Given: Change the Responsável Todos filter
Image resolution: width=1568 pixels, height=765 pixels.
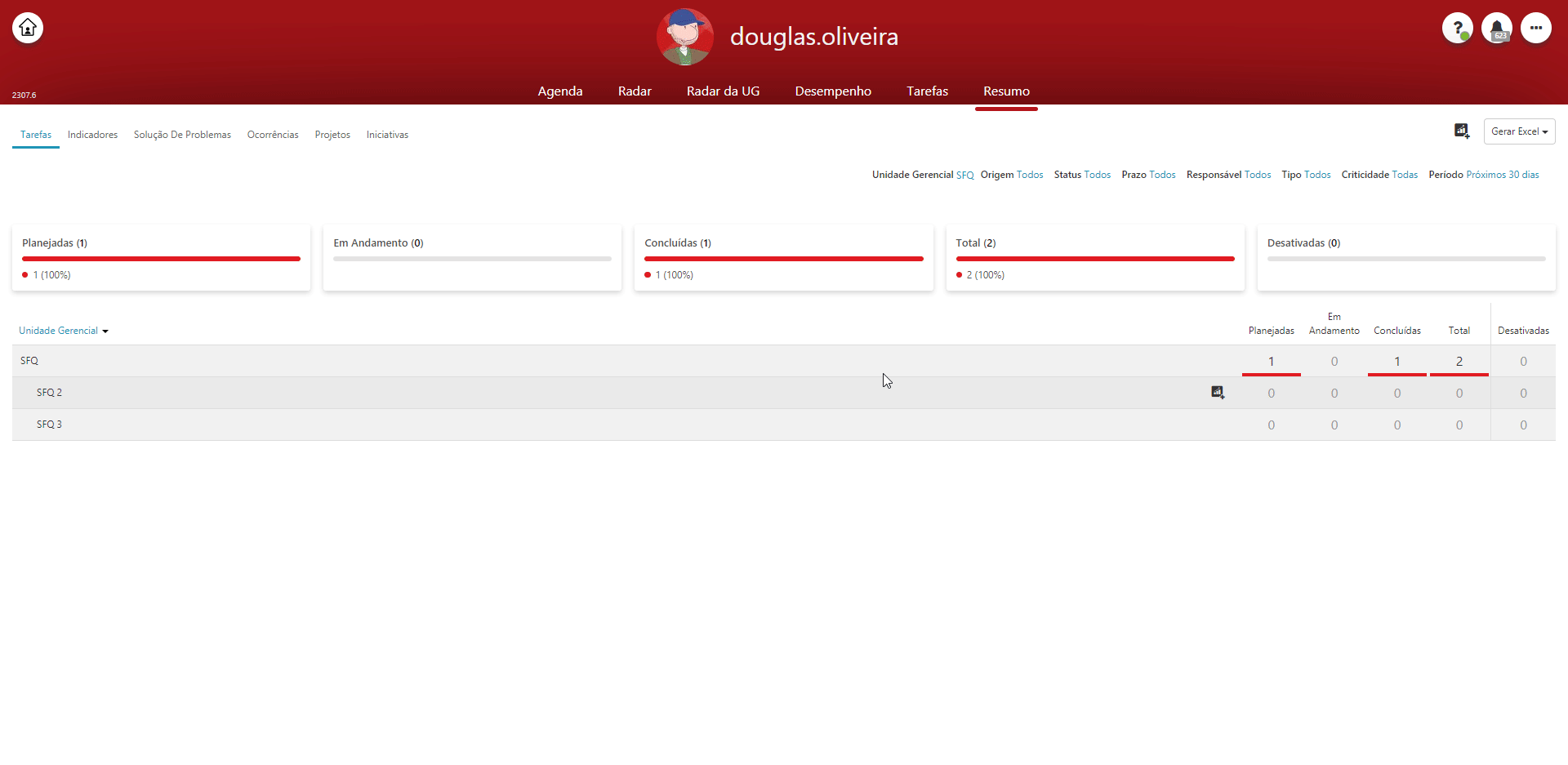Looking at the screenshot, I should pyautogui.click(x=1258, y=175).
